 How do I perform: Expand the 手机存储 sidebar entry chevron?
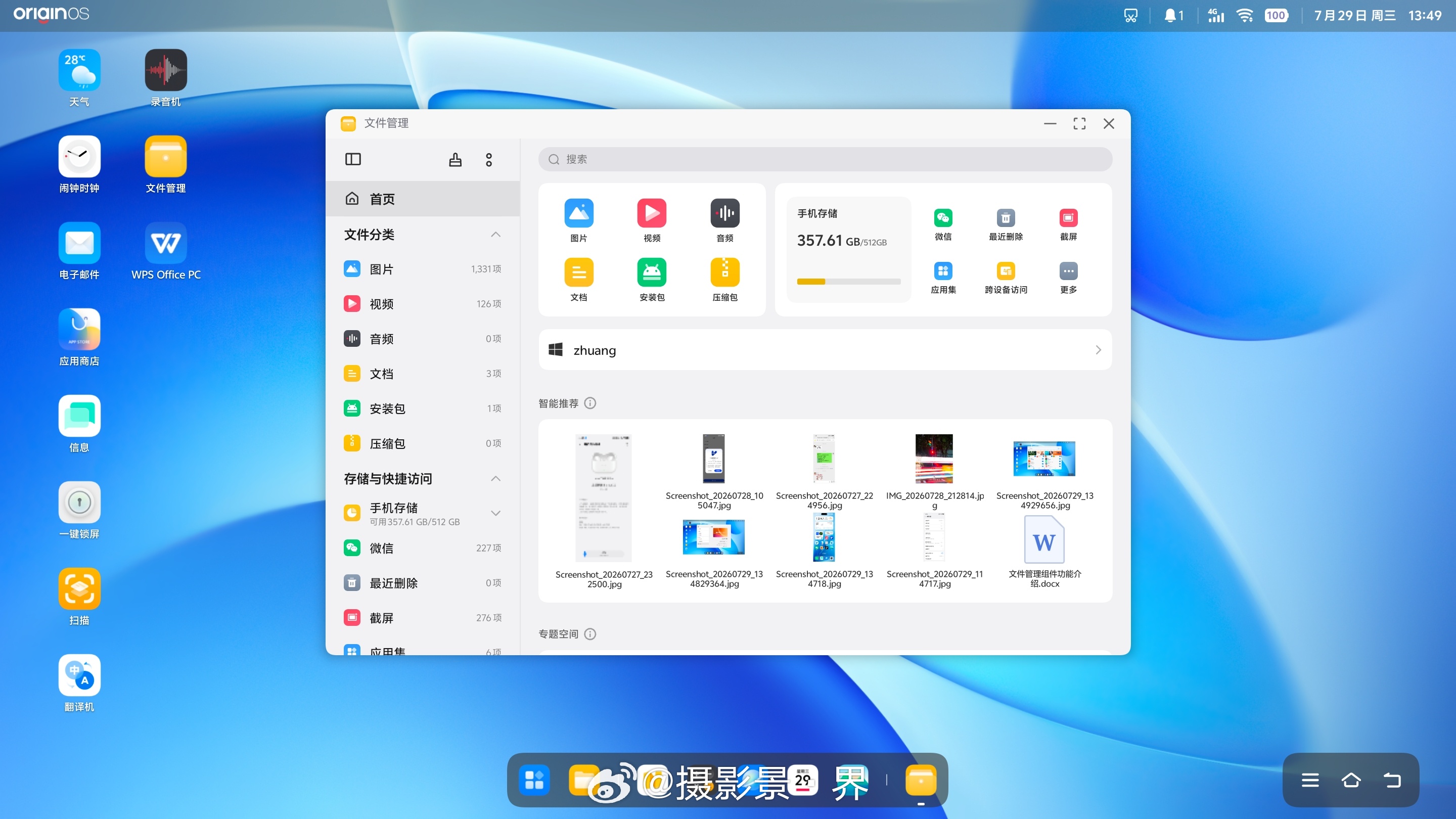tap(495, 513)
